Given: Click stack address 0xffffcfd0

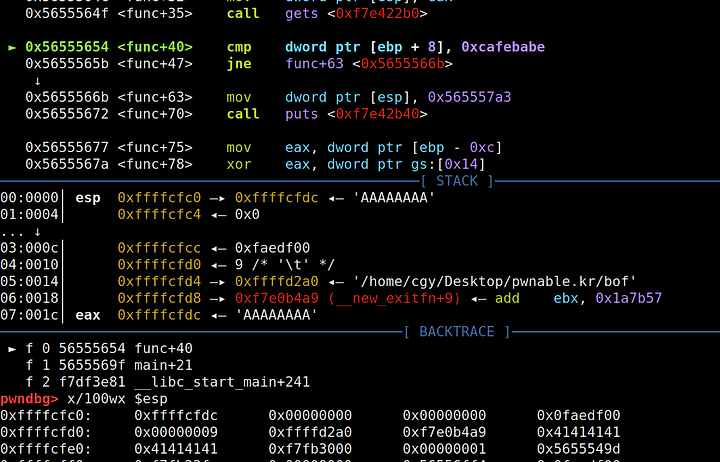Looking at the screenshot, I should click(159, 265).
